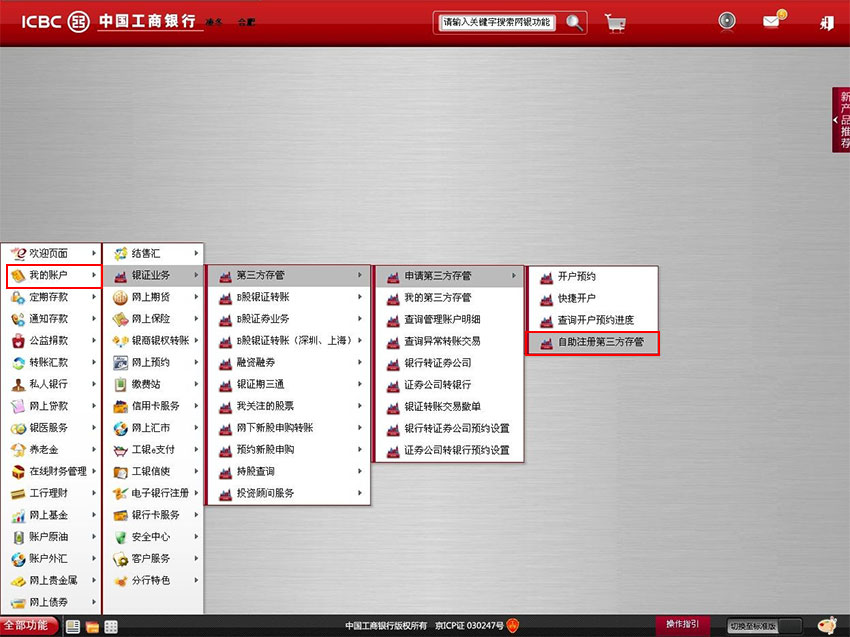This screenshot has height=637, width=850.
Task: Click the grid icon in bottom bar
Action: click(111, 627)
